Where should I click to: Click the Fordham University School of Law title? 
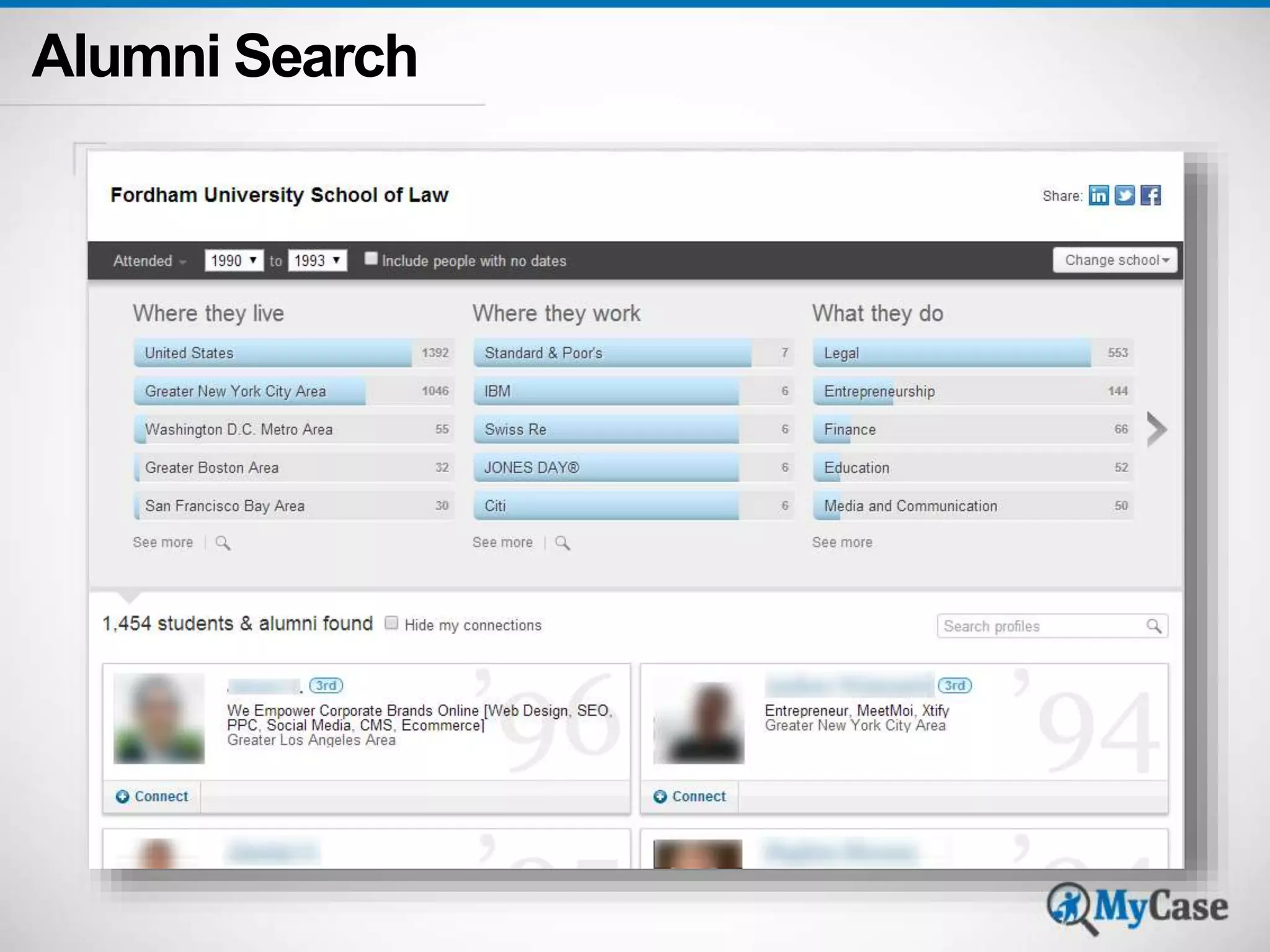279,195
